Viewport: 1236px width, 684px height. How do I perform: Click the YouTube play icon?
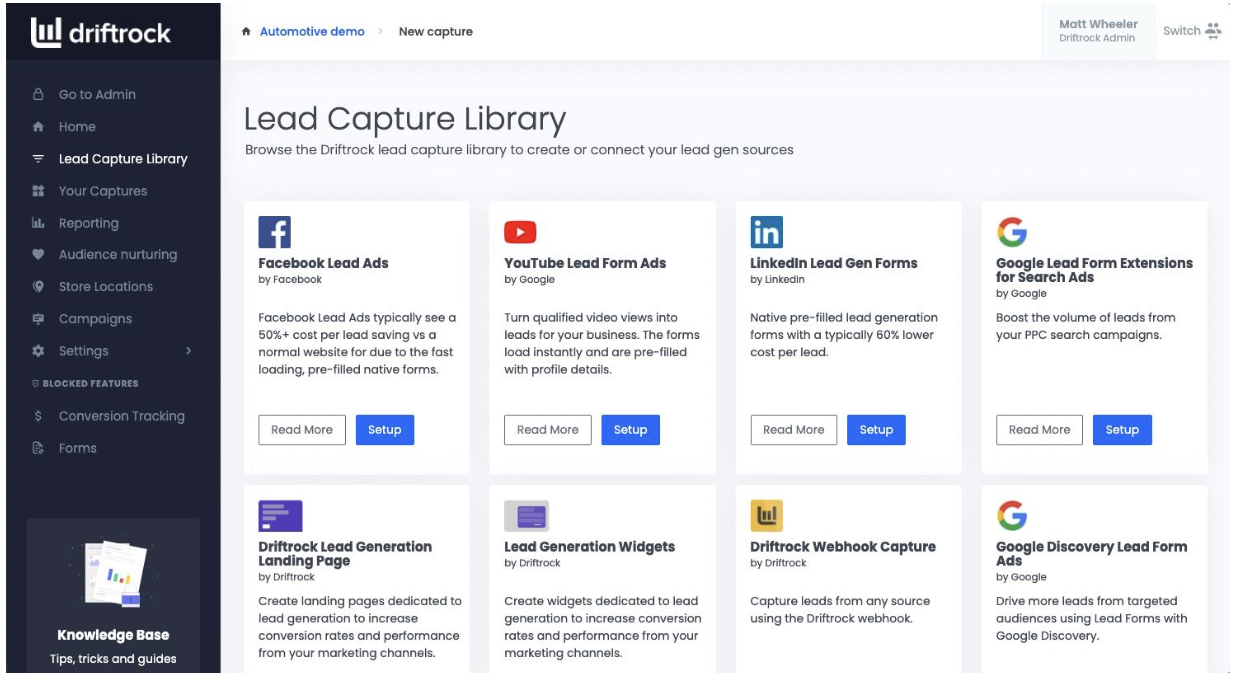[x=520, y=232]
